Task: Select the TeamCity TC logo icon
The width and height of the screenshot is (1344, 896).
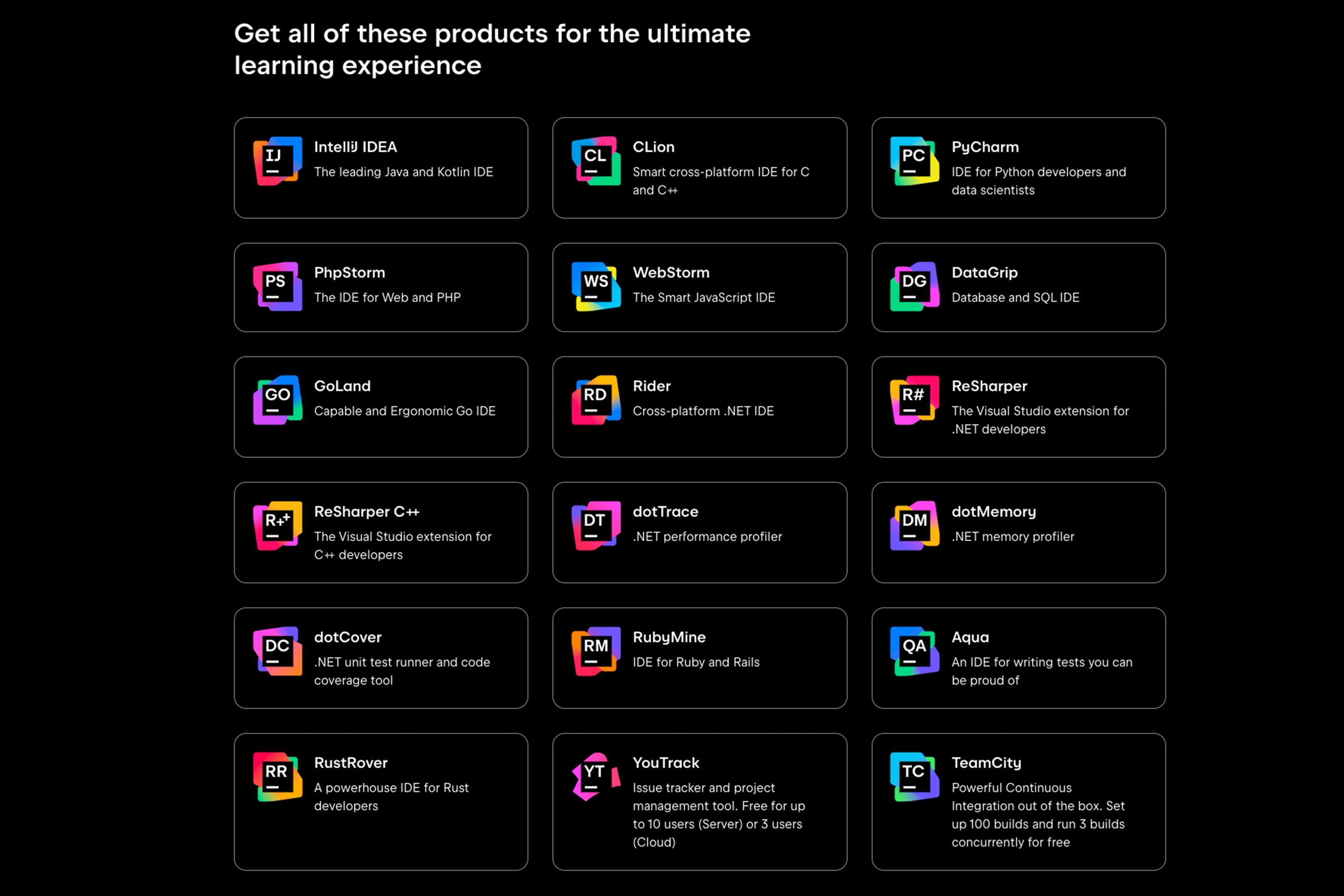Action: click(915, 777)
